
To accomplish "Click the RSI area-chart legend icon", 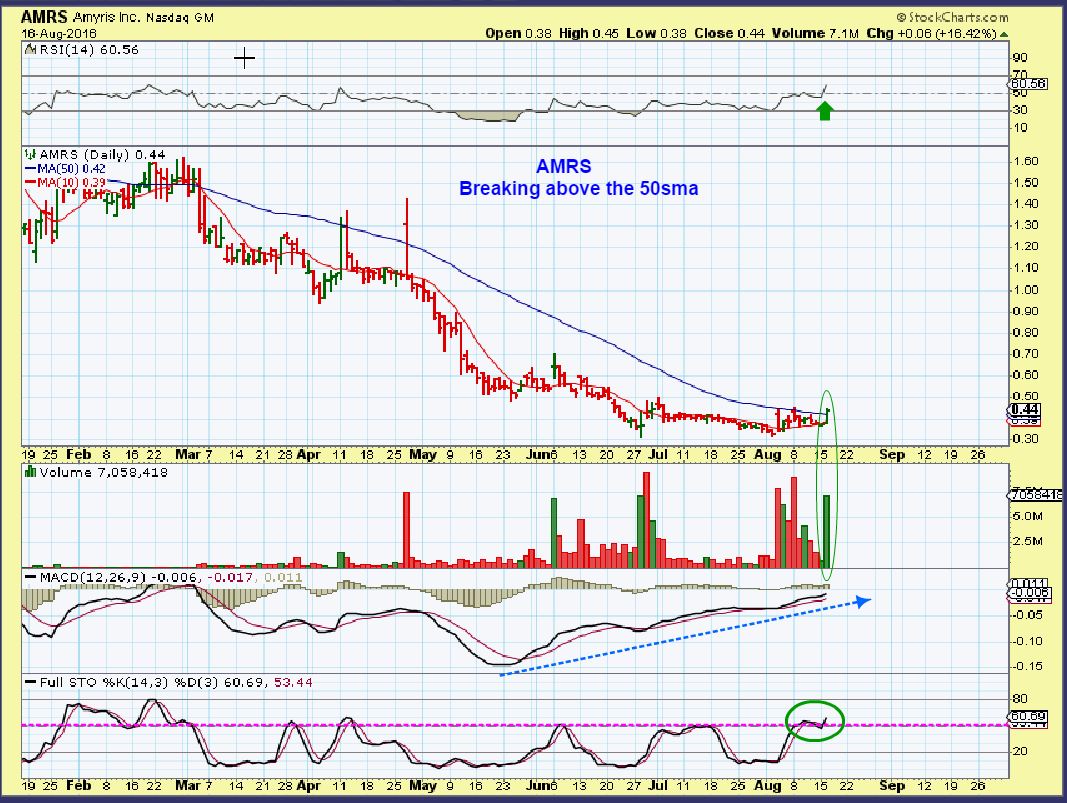I will point(30,50).
